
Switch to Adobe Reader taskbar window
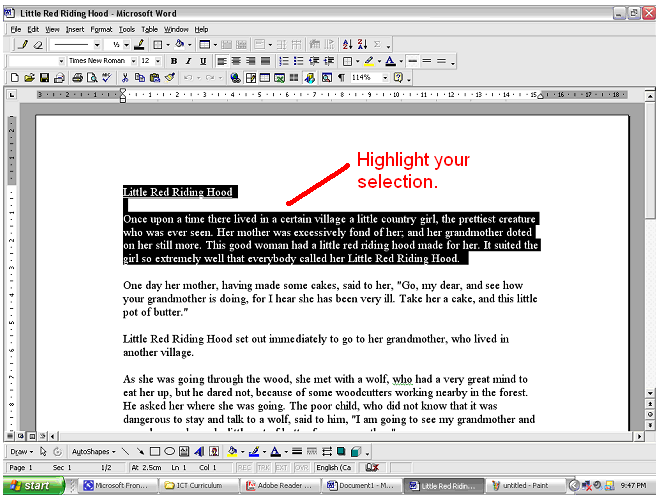(280, 486)
